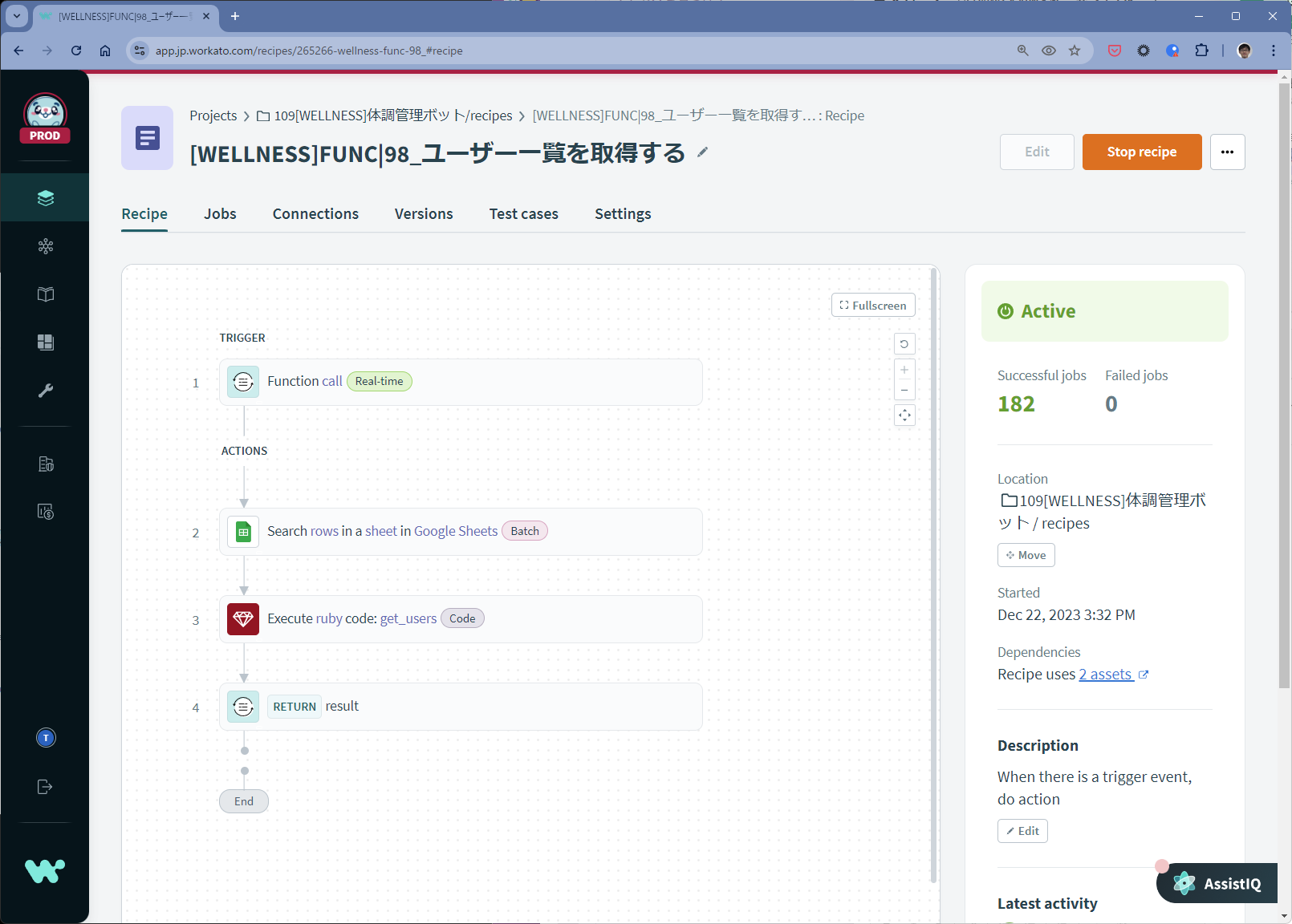Open Chrome's three-dot menu

coord(1274,51)
